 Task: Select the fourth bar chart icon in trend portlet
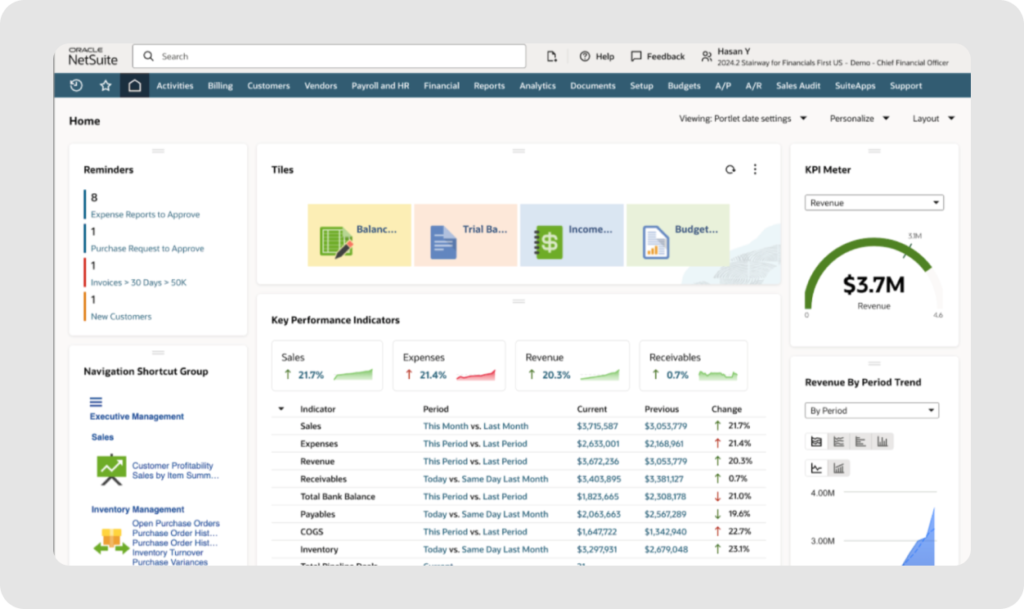[883, 442]
